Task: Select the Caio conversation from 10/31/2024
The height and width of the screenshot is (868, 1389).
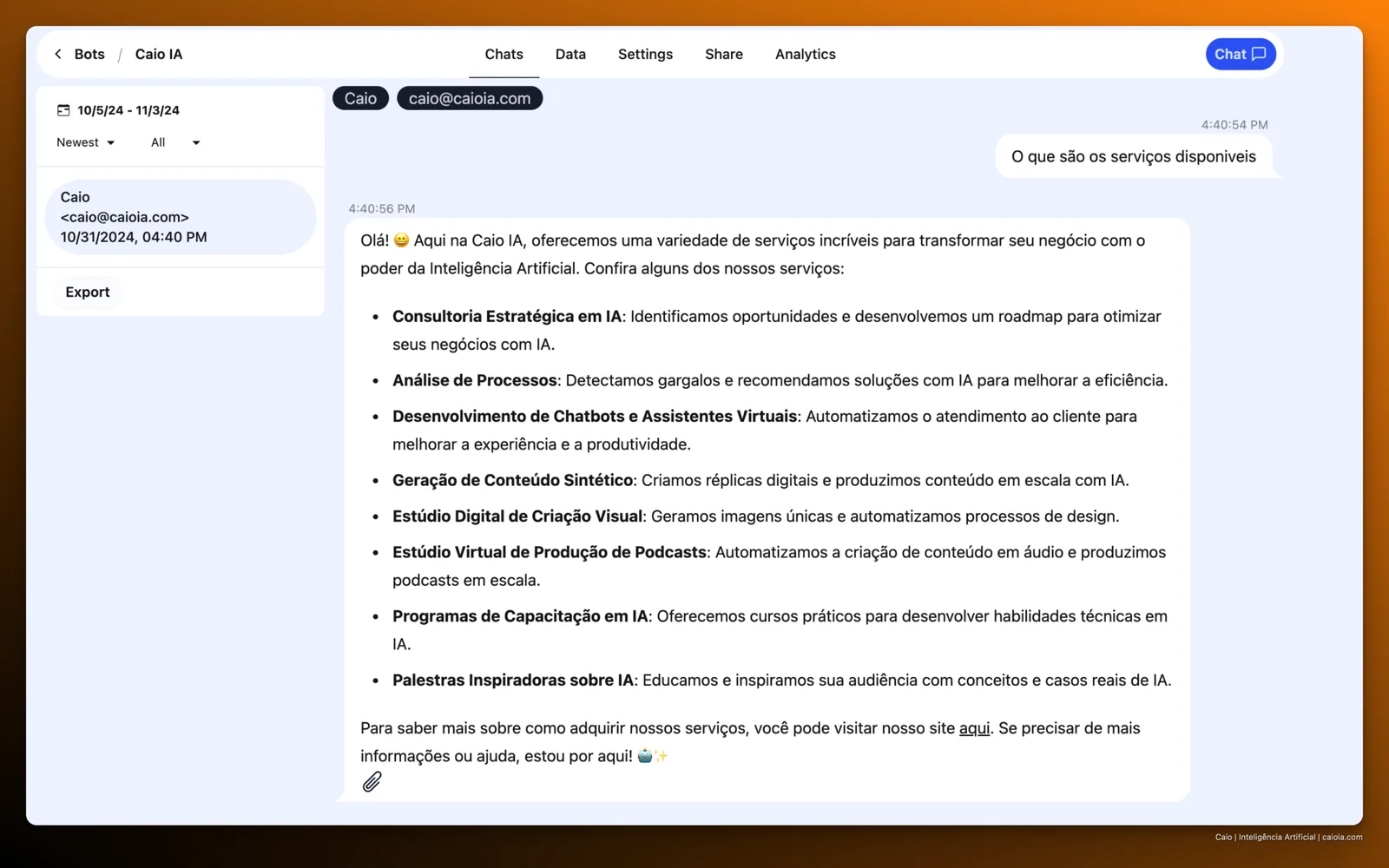Action: [181, 217]
